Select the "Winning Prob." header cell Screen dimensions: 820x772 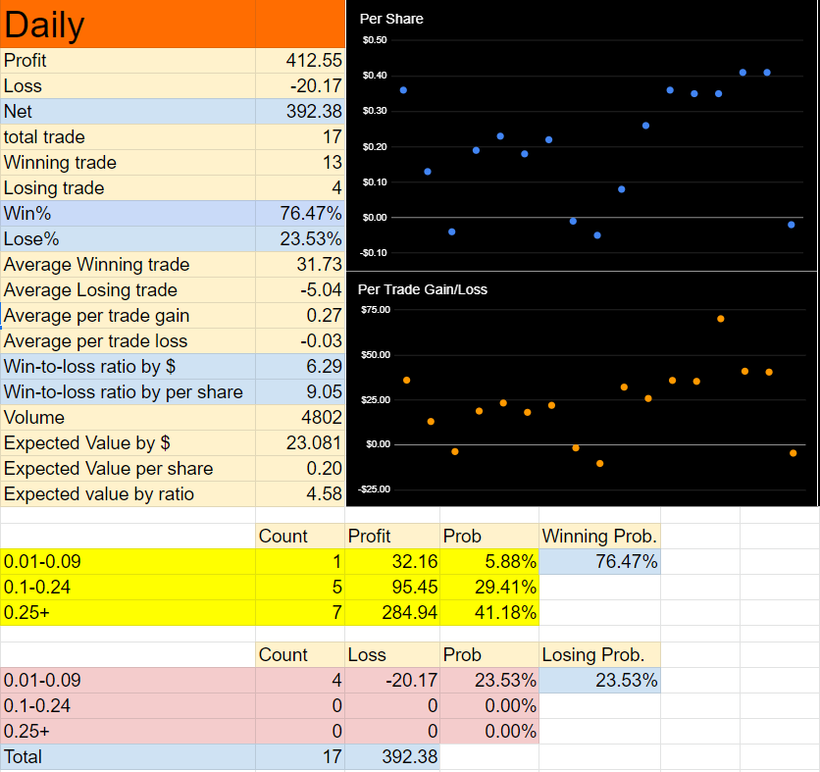coord(599,536)
